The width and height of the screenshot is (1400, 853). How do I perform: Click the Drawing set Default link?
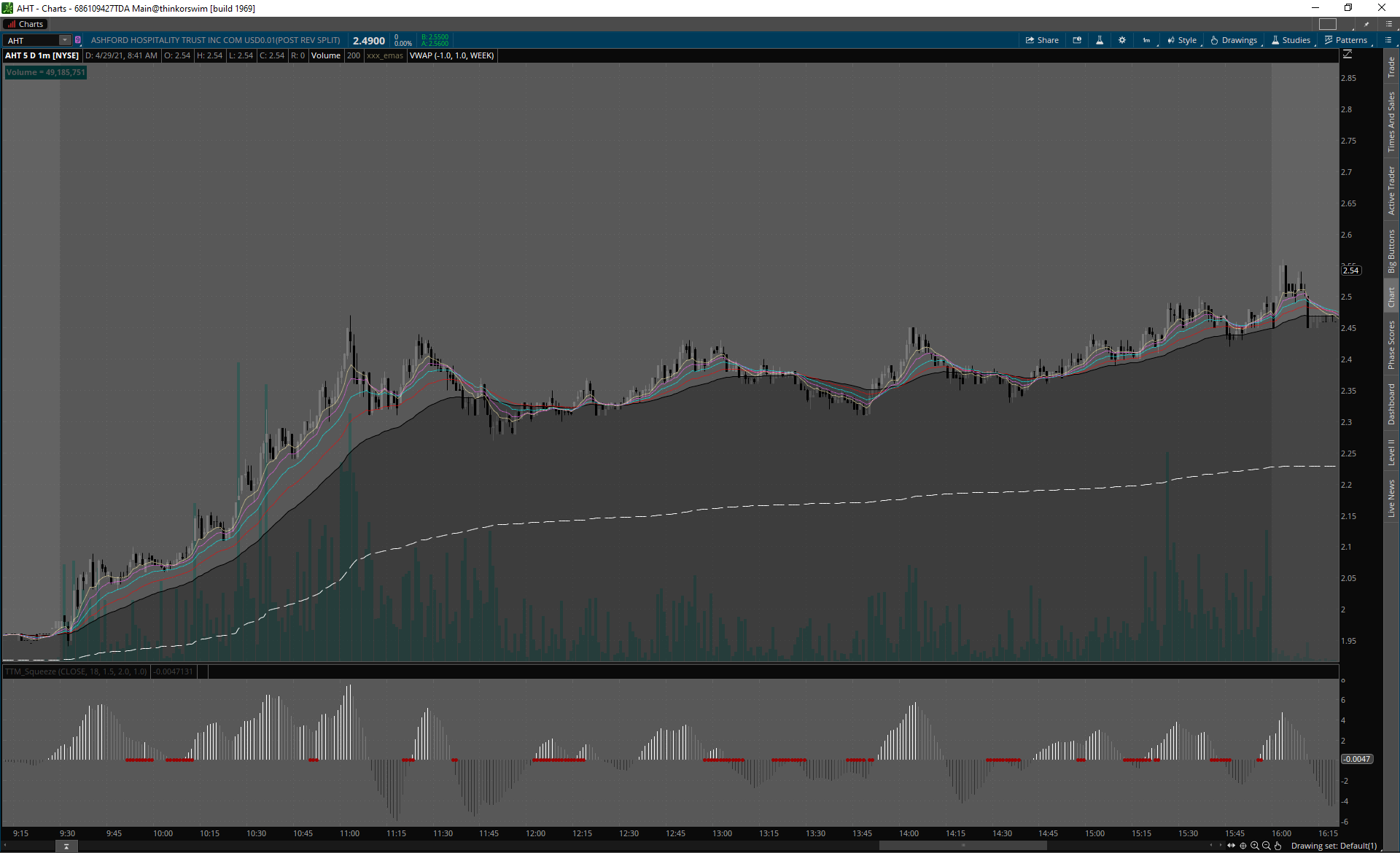click(1334, 846)
